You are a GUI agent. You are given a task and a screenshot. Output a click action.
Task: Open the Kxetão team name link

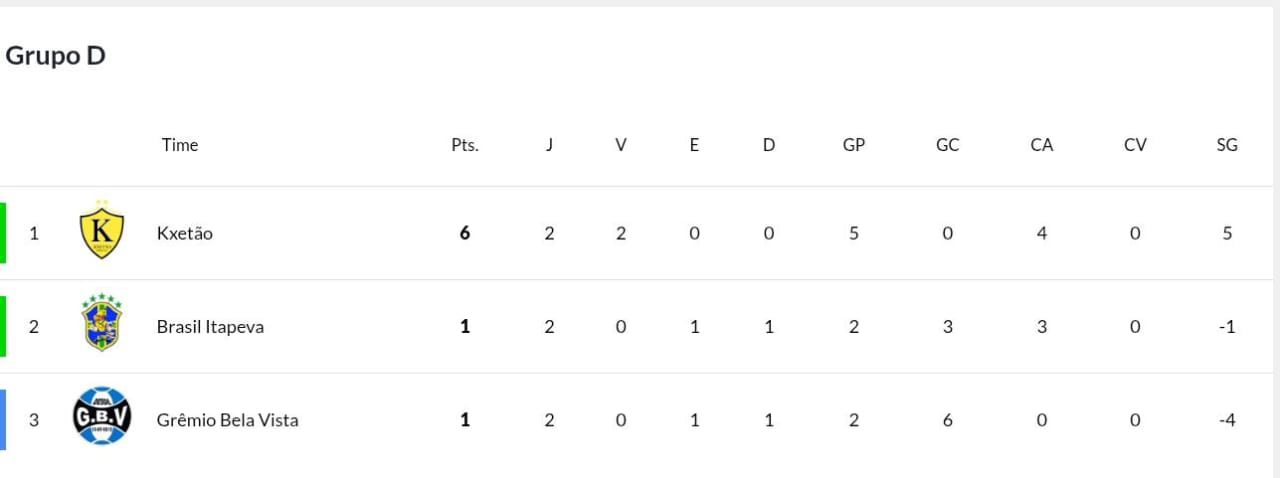coord(185,233)
